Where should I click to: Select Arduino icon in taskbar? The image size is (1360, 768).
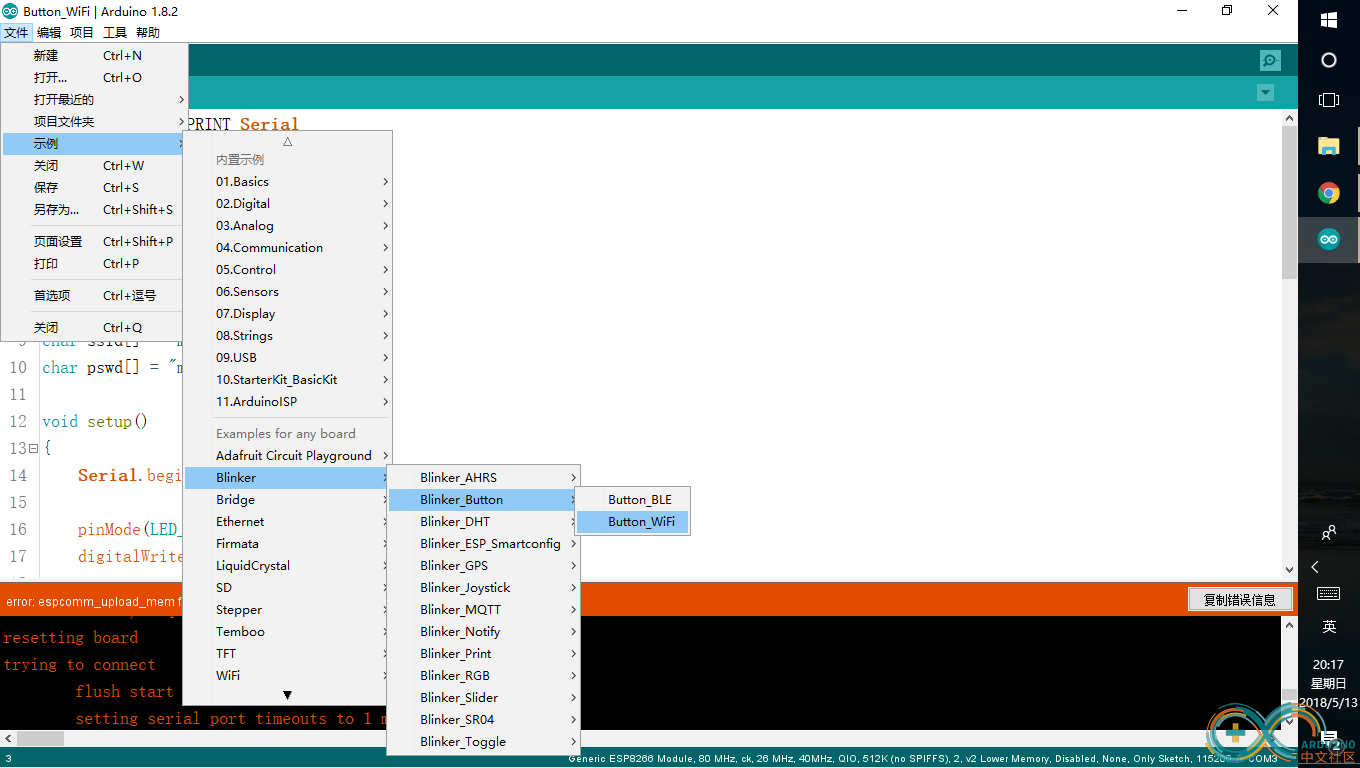(1329, 240)
